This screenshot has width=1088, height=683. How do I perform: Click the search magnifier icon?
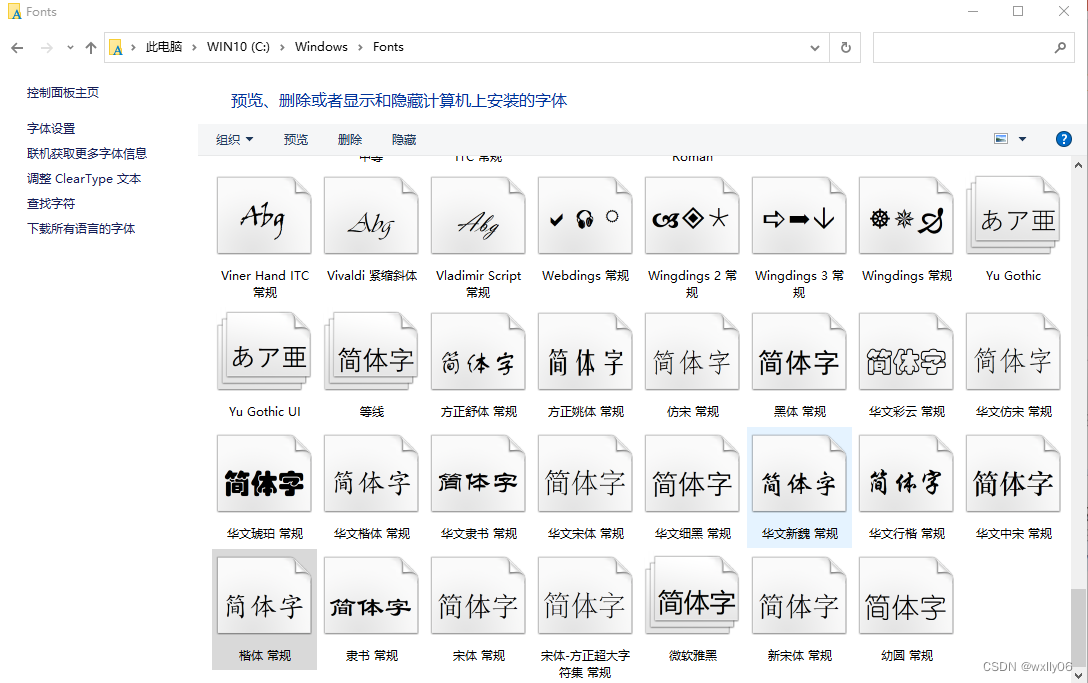coord(1060,47)
